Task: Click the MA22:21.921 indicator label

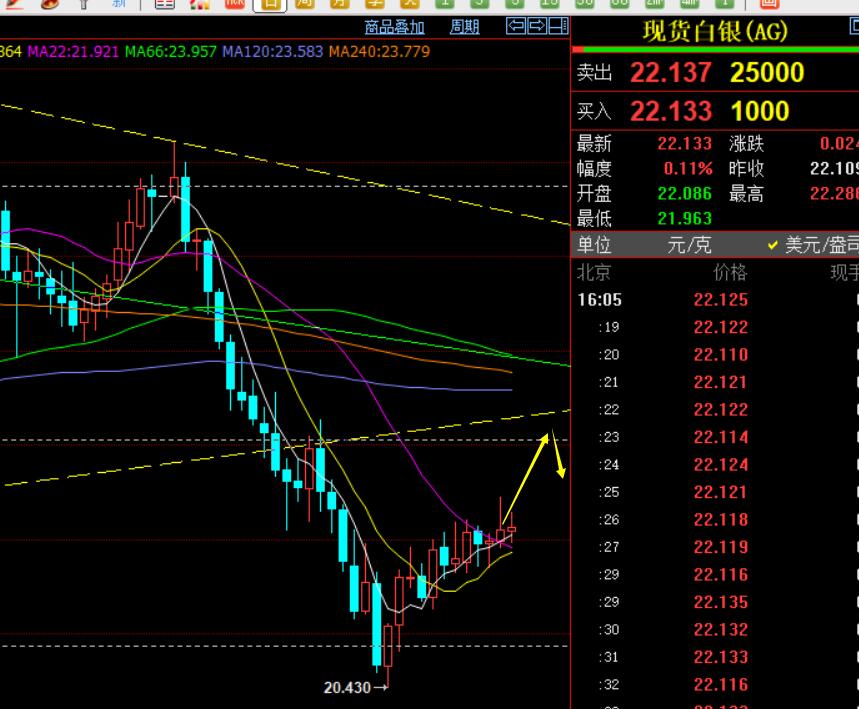Action: (x=73, y=52)
